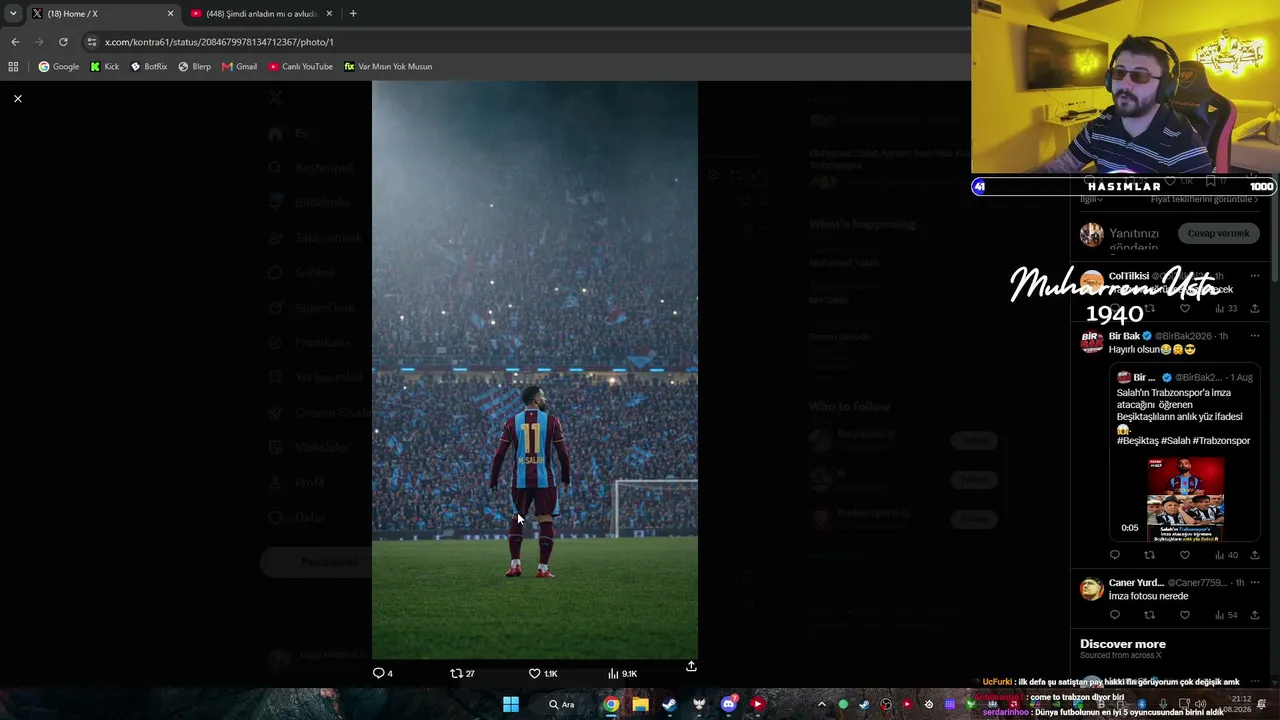The height and width of the screenshot is (720, 1280).
Task: Open the Blerp bookmark
Action: pyautogui.click(x=195, y=67)
